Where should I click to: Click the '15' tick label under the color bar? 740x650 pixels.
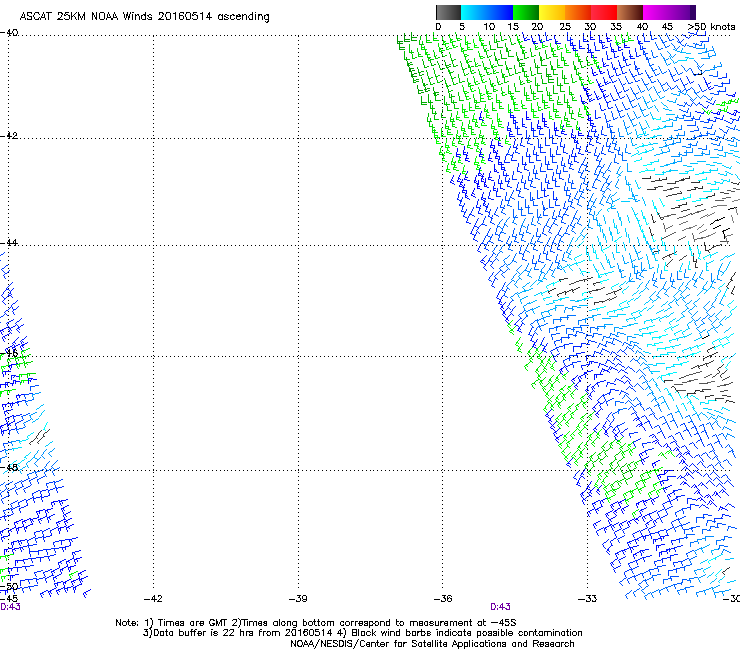(x=513, y=27)
